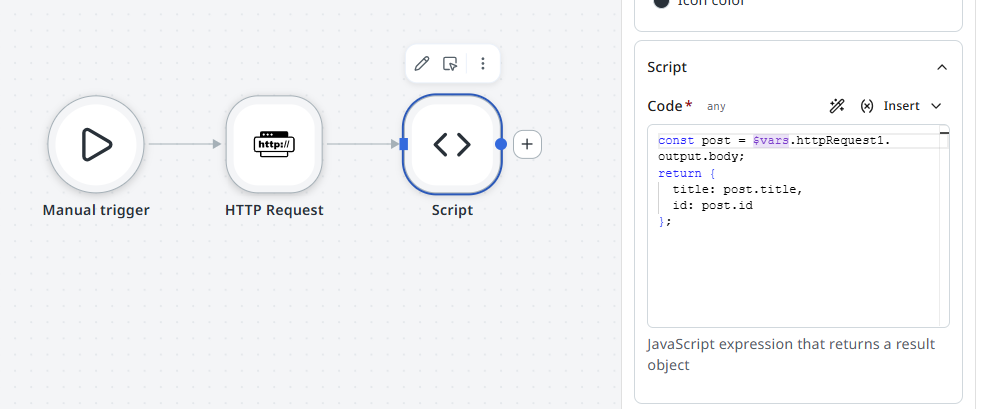This screenshot has width=988, height=409.
Task: Click the Script node's blue output connector dot
Action: (x=501, y=144)
